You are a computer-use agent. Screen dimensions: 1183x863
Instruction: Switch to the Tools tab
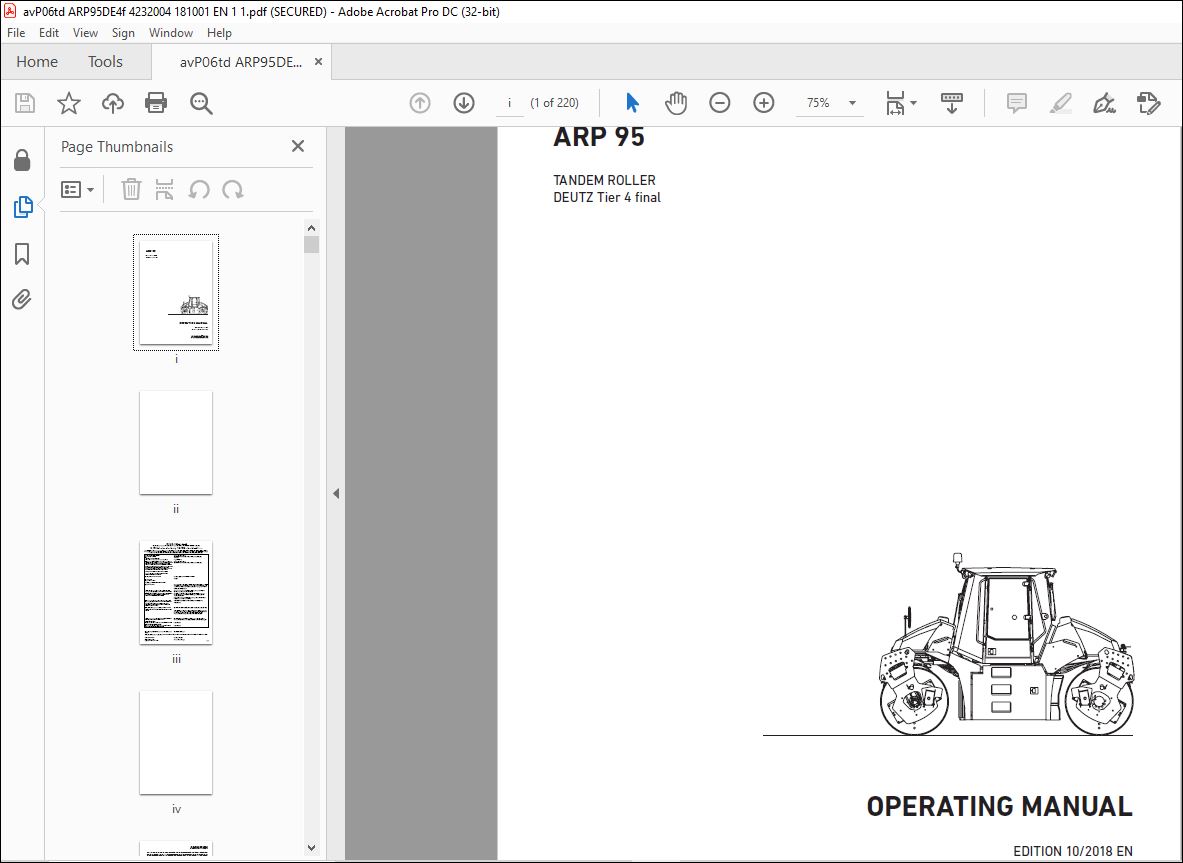click(105, 62)
